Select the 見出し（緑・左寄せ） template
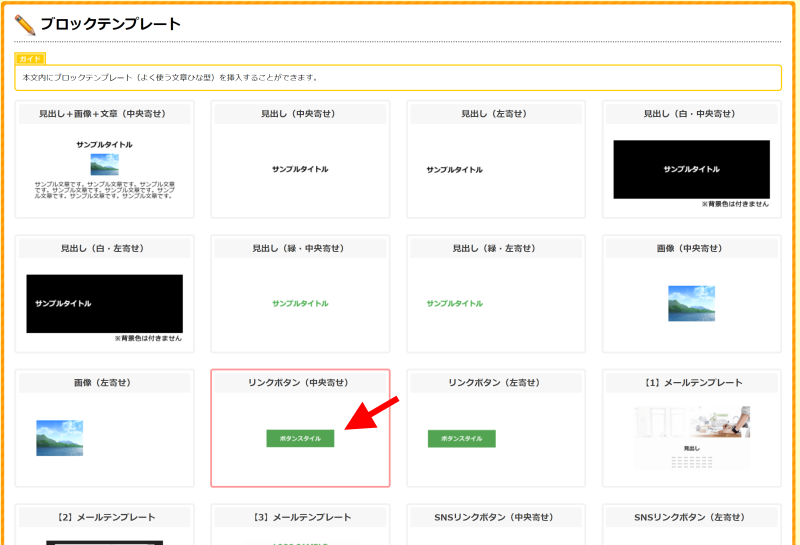 click(x=496, y=293)
